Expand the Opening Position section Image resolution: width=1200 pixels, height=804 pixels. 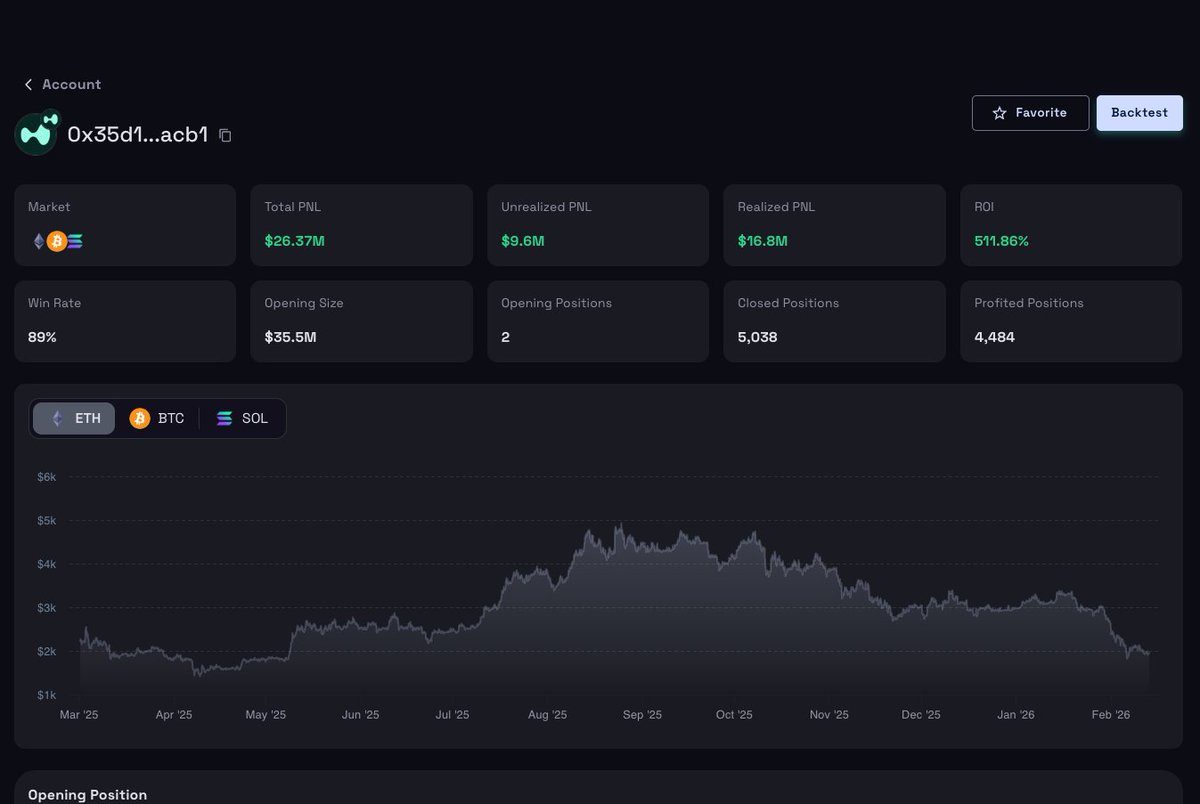pyautogui.click(x=87, y=794)
